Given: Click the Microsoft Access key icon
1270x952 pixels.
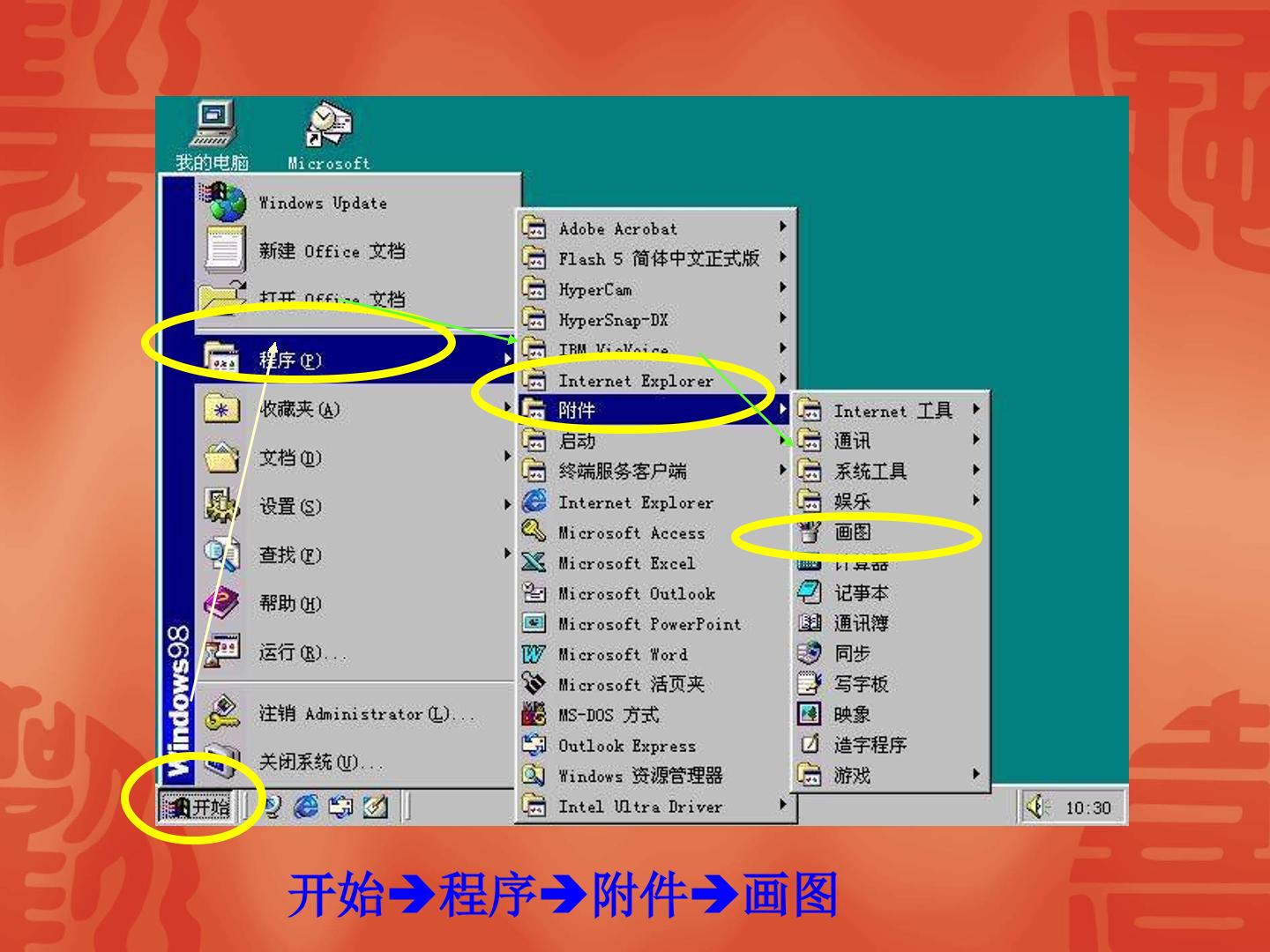Looking at the screenshot, I should tap(534, 532).
